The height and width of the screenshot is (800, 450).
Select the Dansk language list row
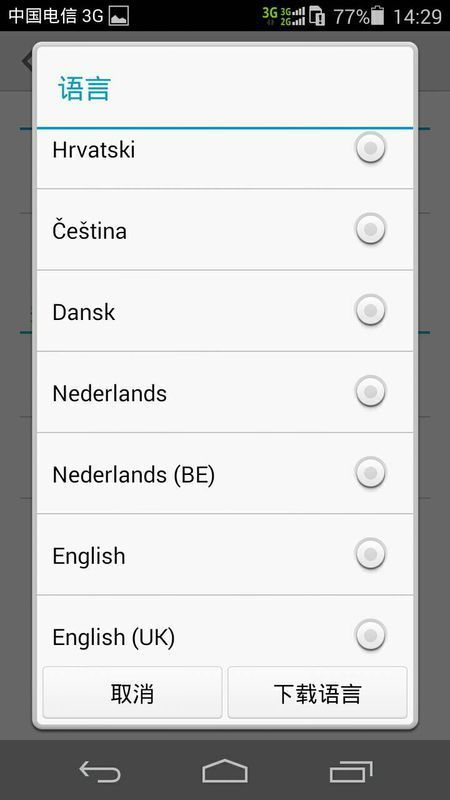tap(225, 311)
